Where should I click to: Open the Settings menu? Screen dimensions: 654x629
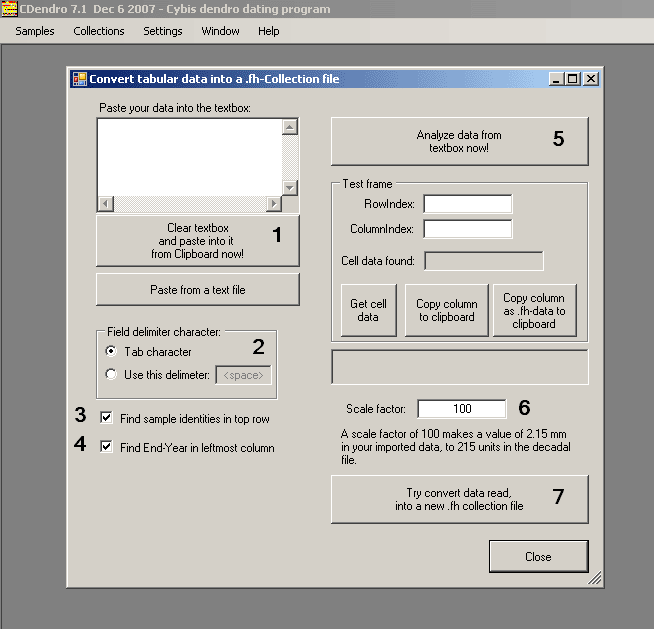click(x=163, y=31)
